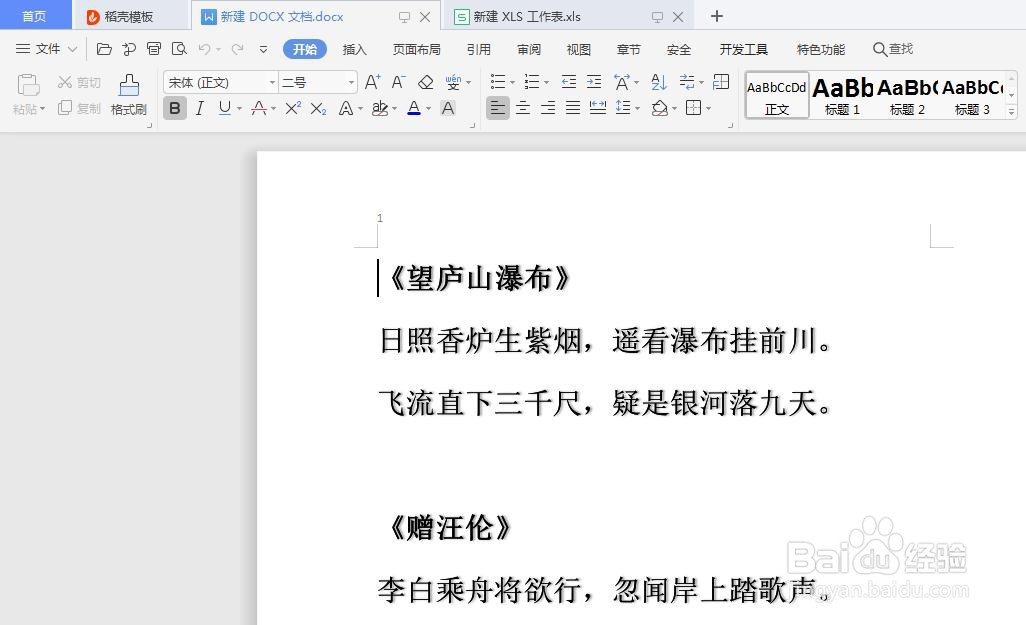Viewport: 1026px width, 625px height.
Task: Open the 页面布局 ribbon tab
Action: tap(416, 48)
